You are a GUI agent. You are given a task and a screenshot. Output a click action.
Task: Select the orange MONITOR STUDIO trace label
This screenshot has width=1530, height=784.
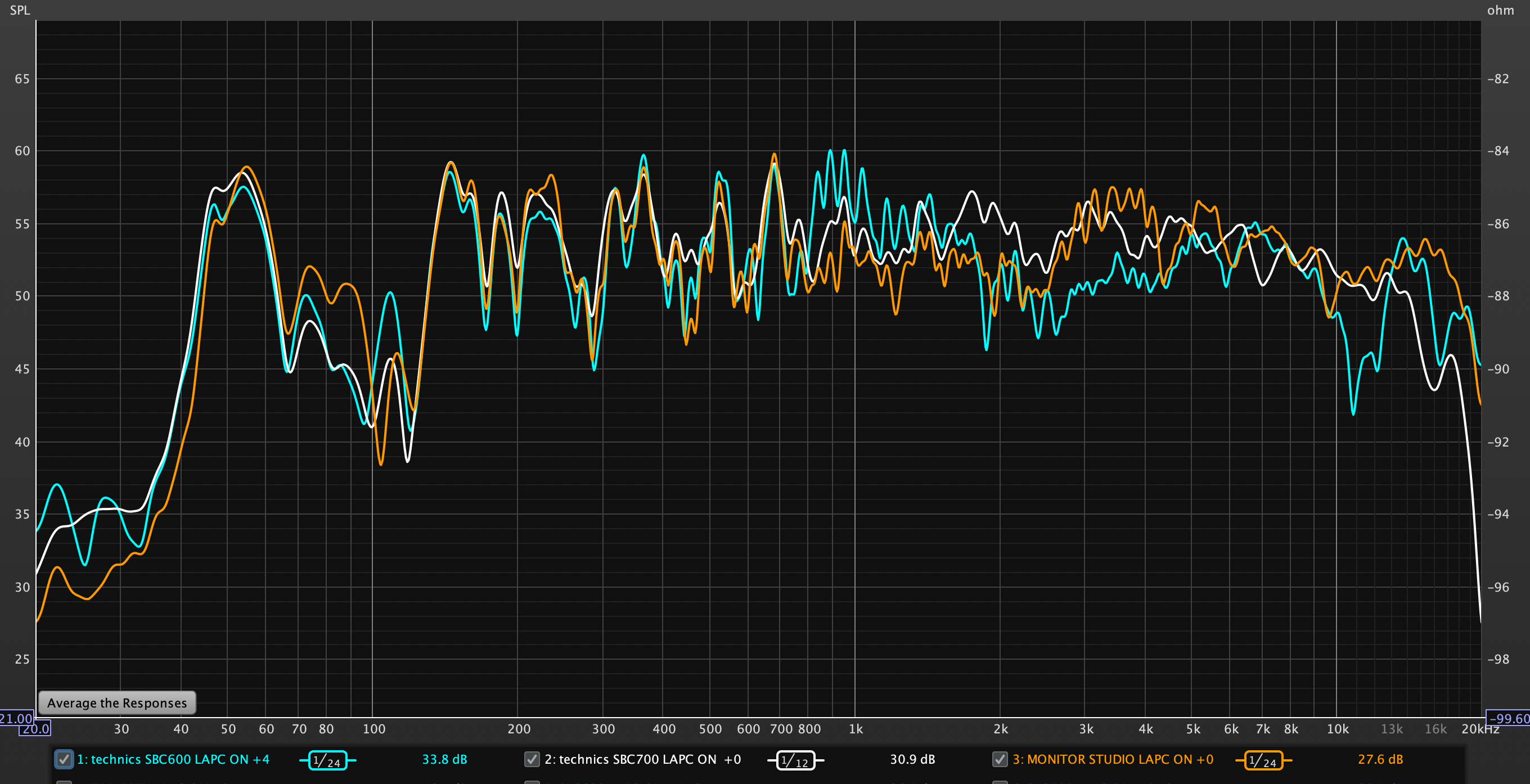tap(1113, 759)
